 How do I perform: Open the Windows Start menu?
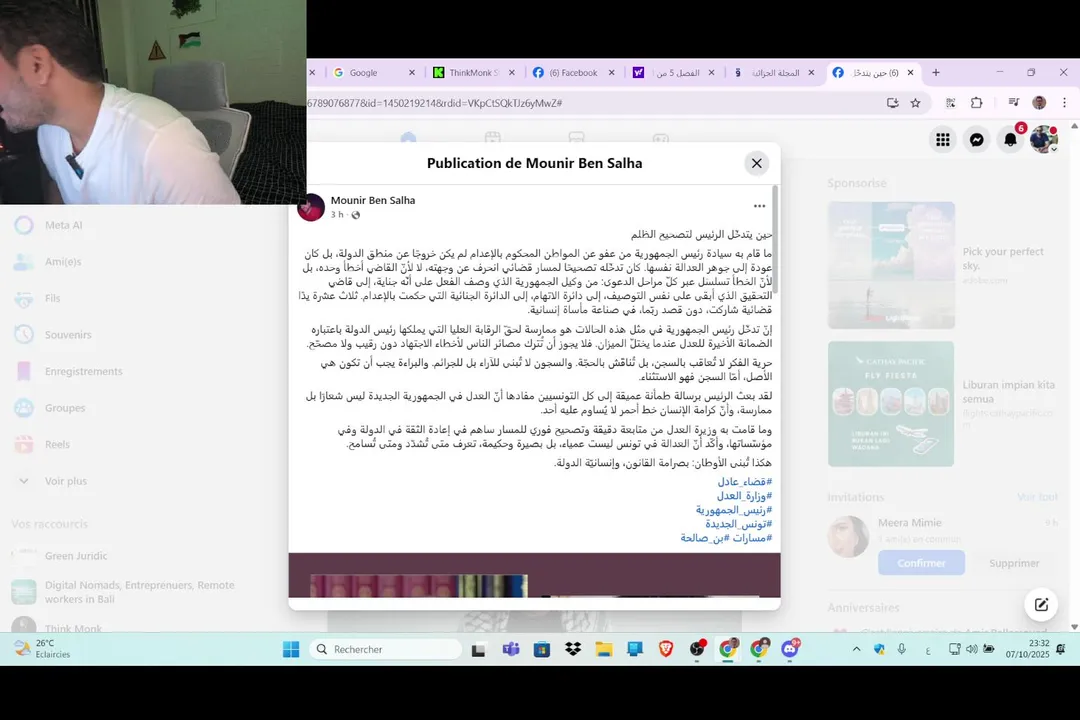[291, 649]
